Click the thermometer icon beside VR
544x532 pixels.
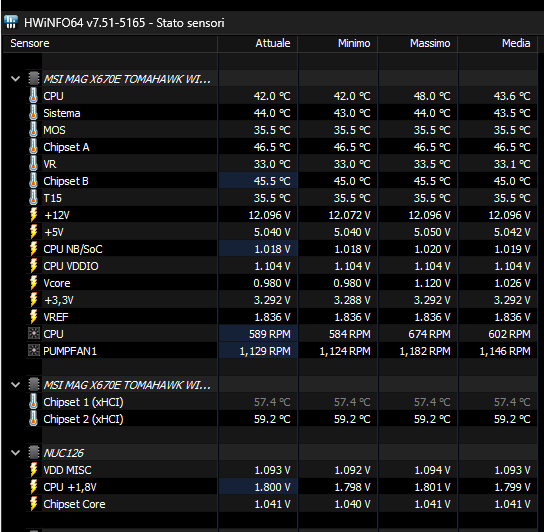pos(33,164)
